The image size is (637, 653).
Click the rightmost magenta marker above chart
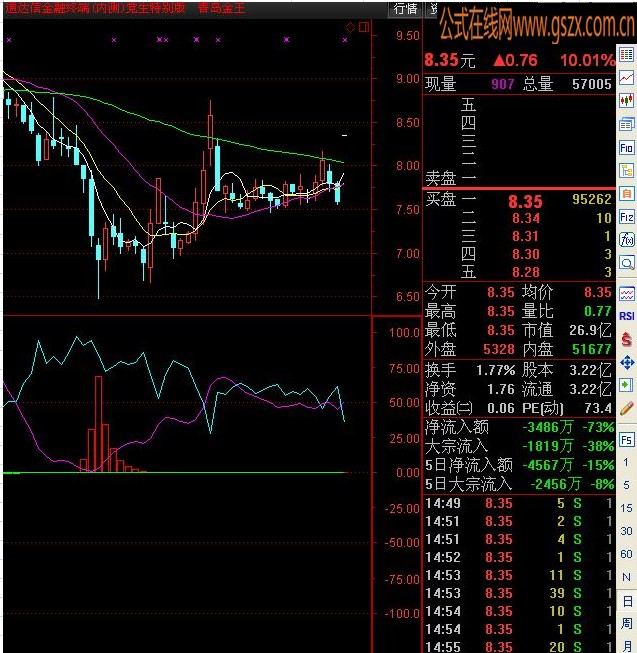tap(345, 40)
